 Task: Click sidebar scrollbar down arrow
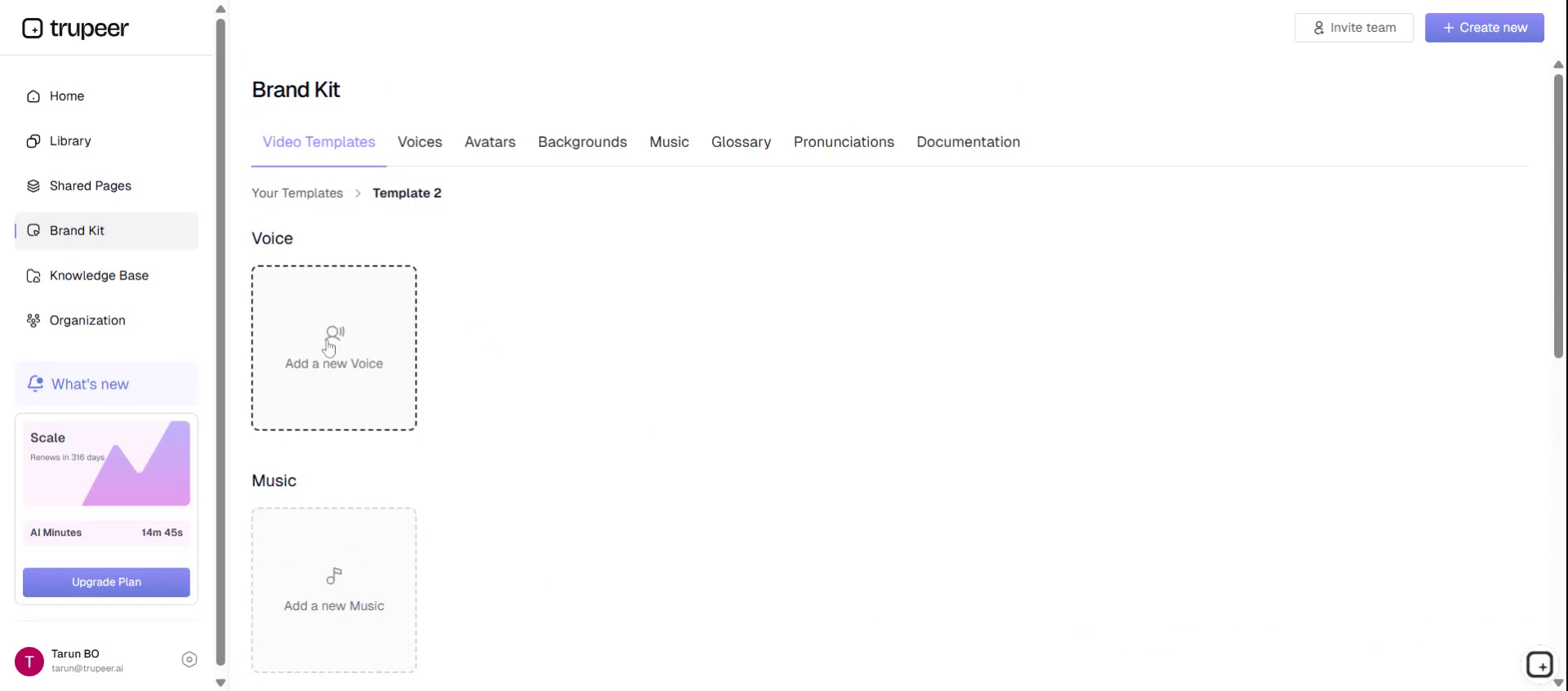coord(220,683)
